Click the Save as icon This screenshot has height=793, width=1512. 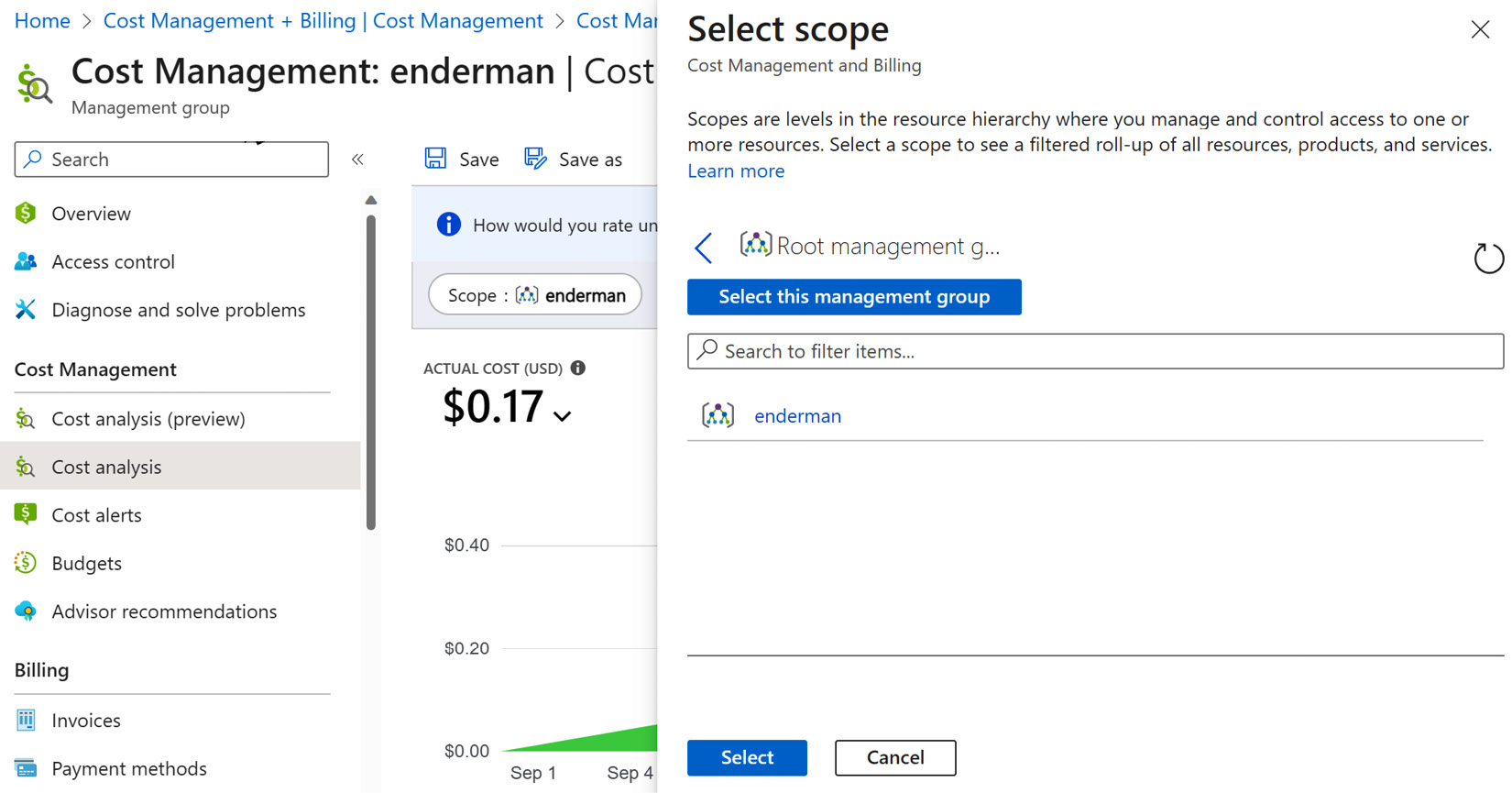click(x=535, y=159)
